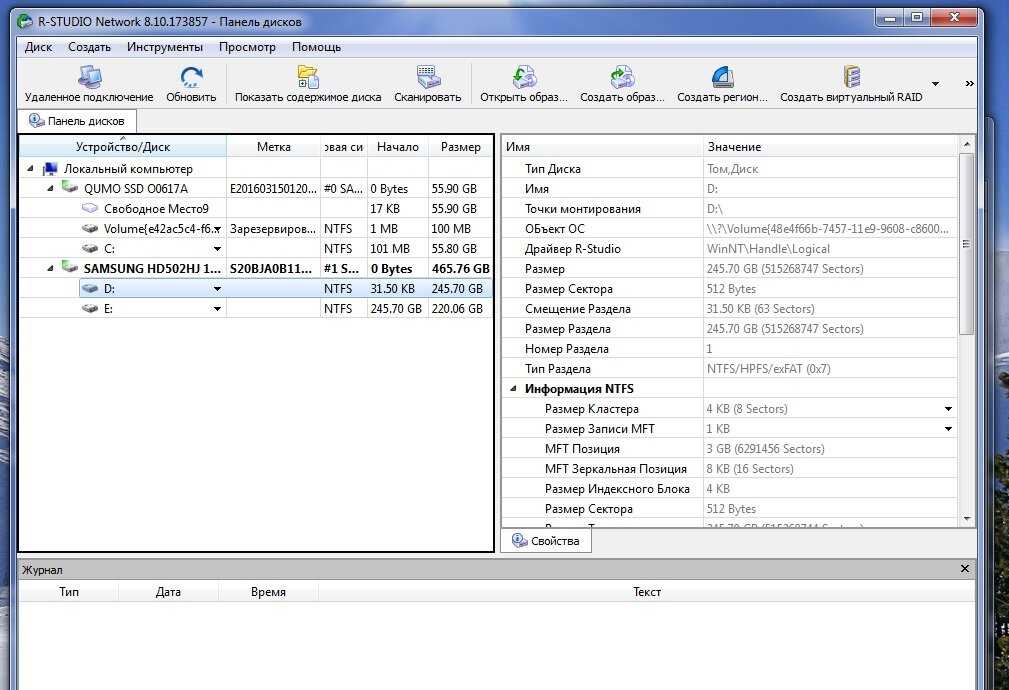Open the Размер Записи MFT dropdown
Screen dimensions: 1009x690
click(948, 429)
